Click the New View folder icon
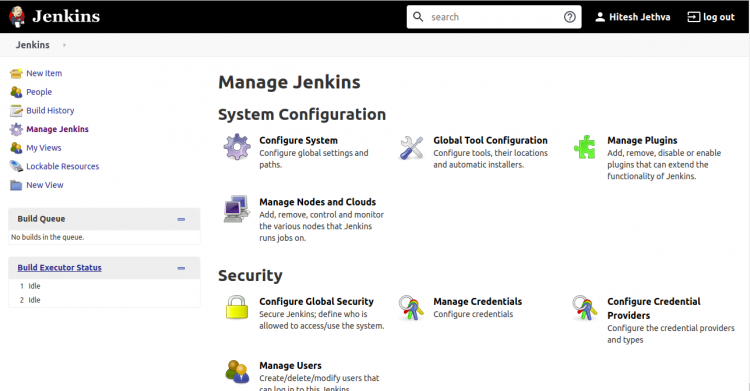750x391 pixels. (x=16, y=185)
